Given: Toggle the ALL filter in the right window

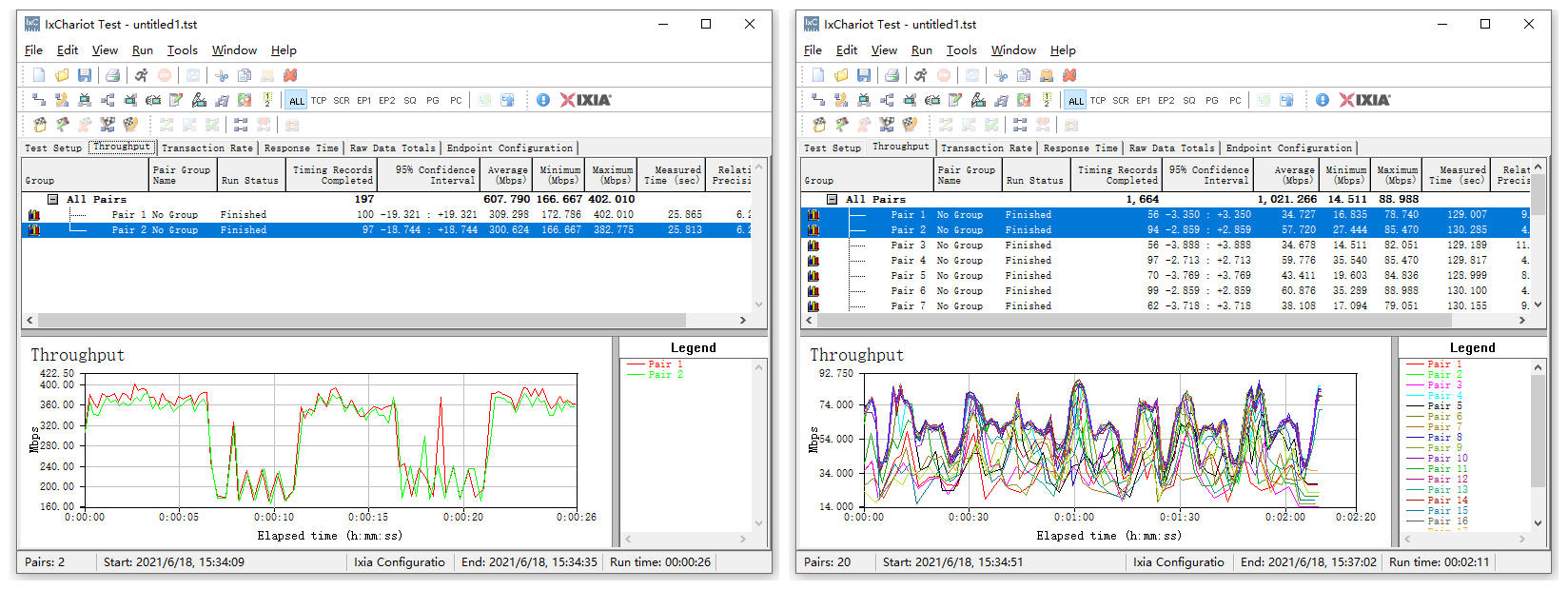Looking at the screenshot, I should 1076,100.
